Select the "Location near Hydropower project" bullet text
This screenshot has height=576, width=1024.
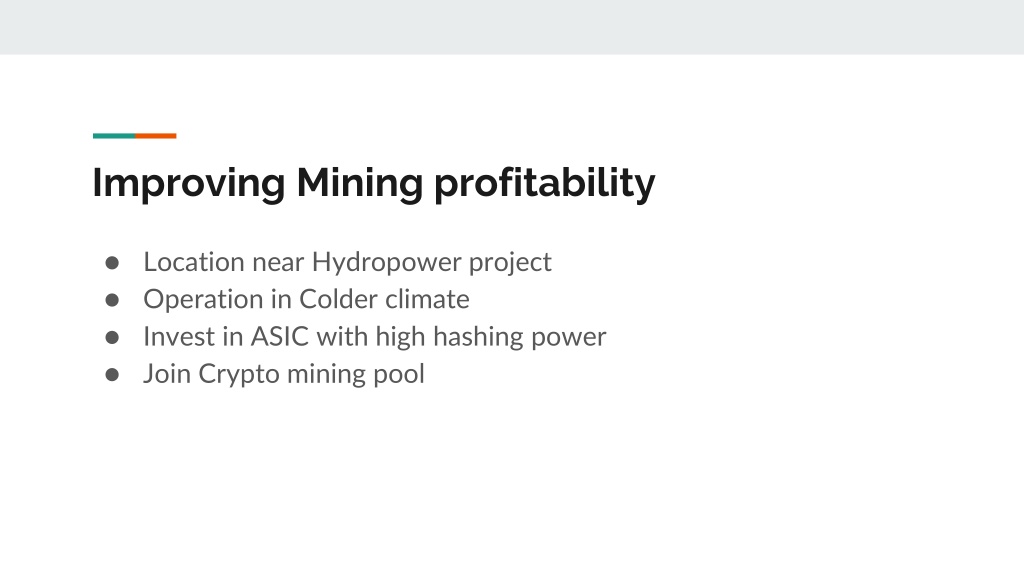point(347,263)
